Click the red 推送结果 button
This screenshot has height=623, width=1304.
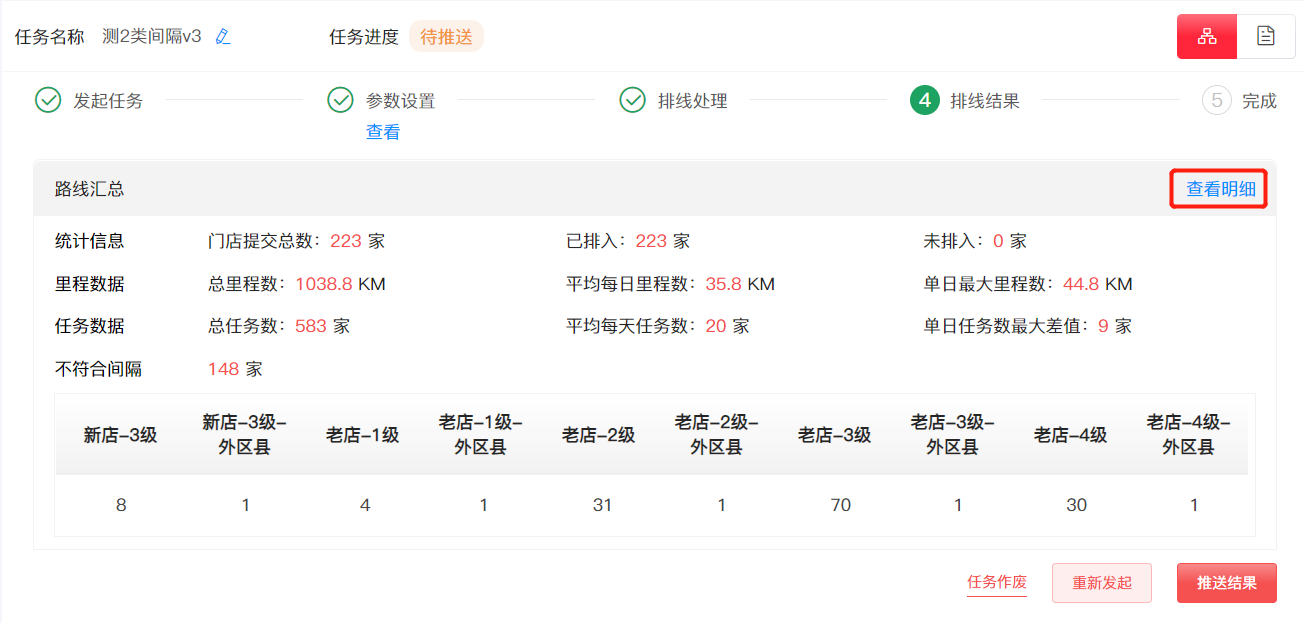point(1227,583)
